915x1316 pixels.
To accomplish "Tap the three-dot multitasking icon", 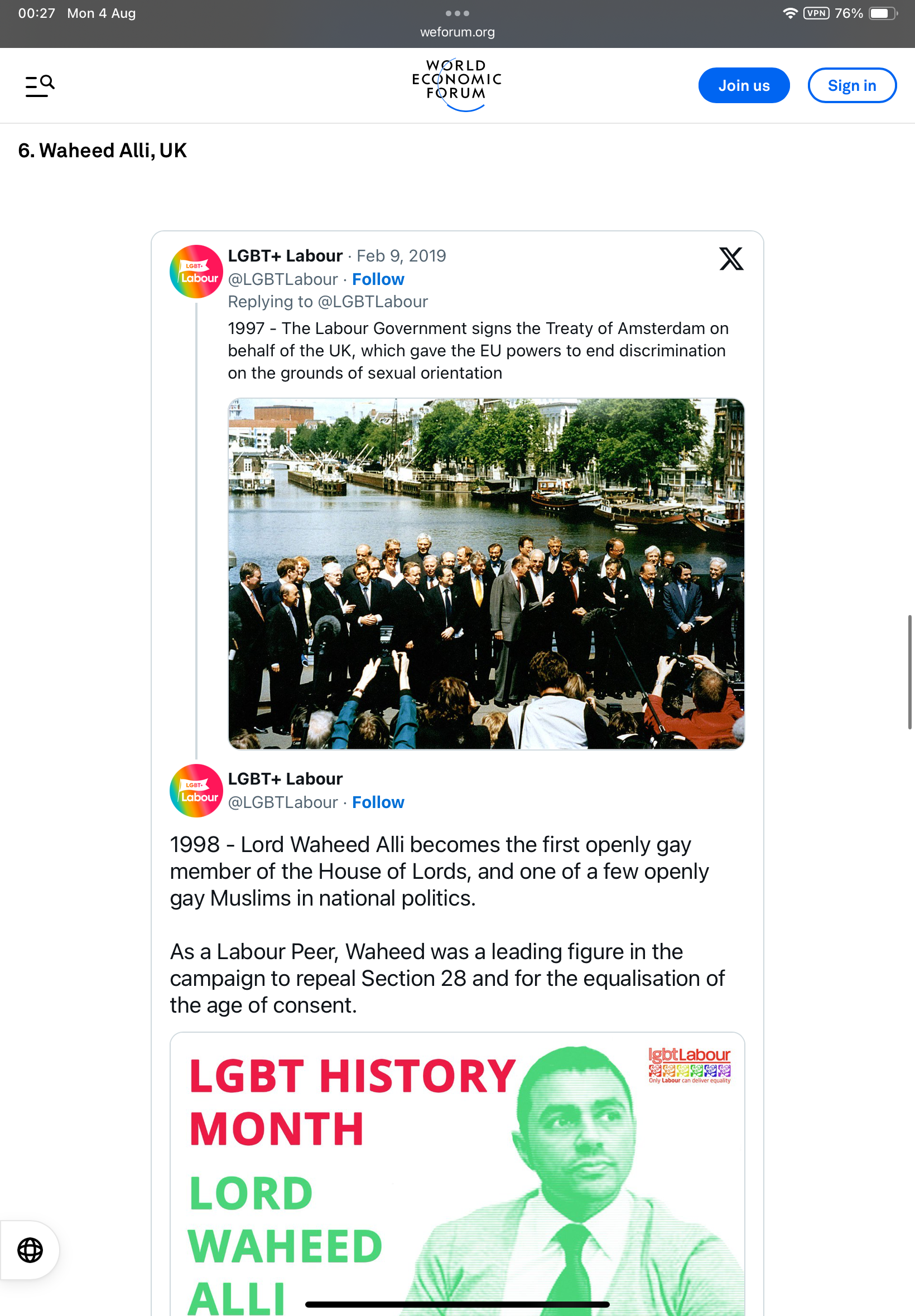I will 458,13.
